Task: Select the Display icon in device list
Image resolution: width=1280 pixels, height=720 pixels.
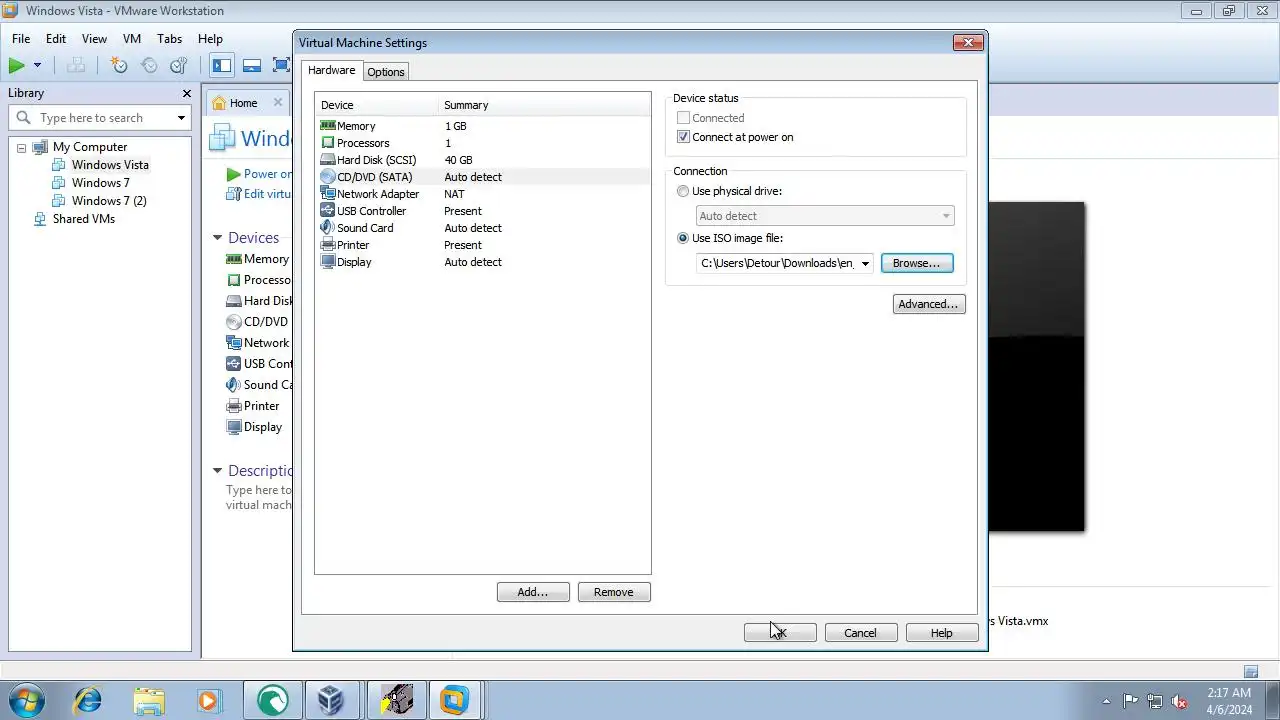Action: click(328, 262)
